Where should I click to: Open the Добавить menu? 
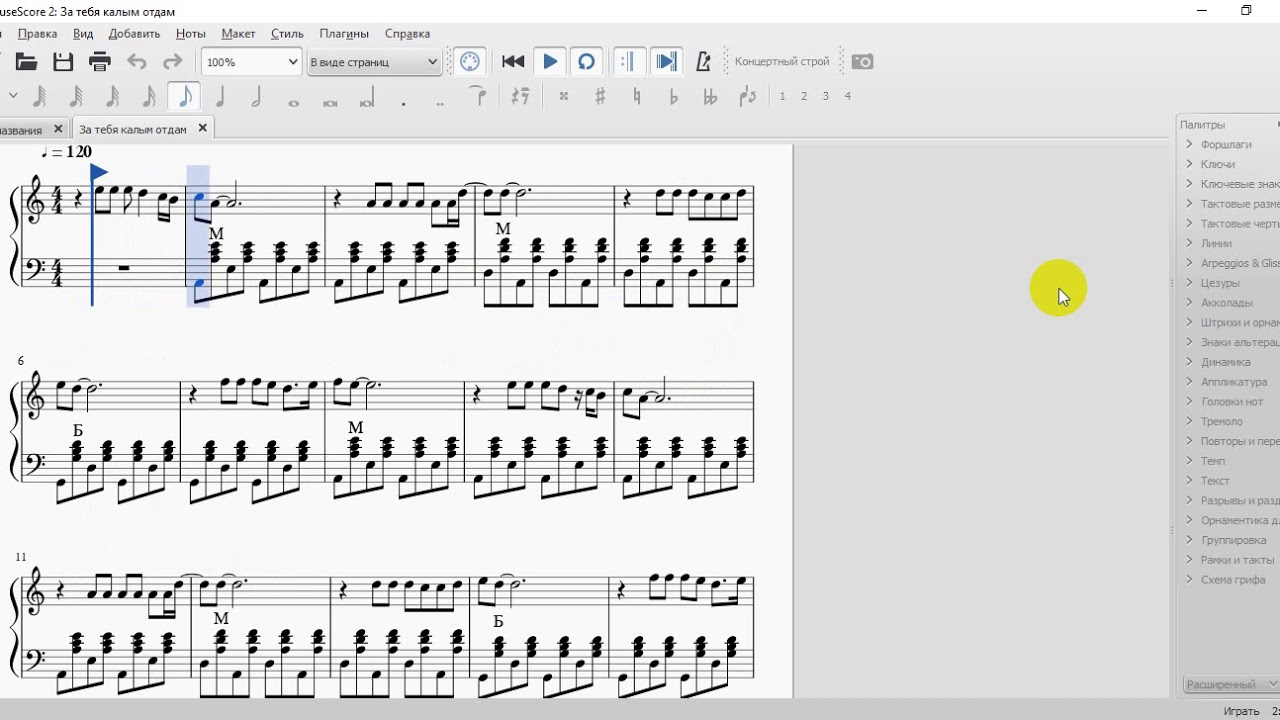point(134,34)
